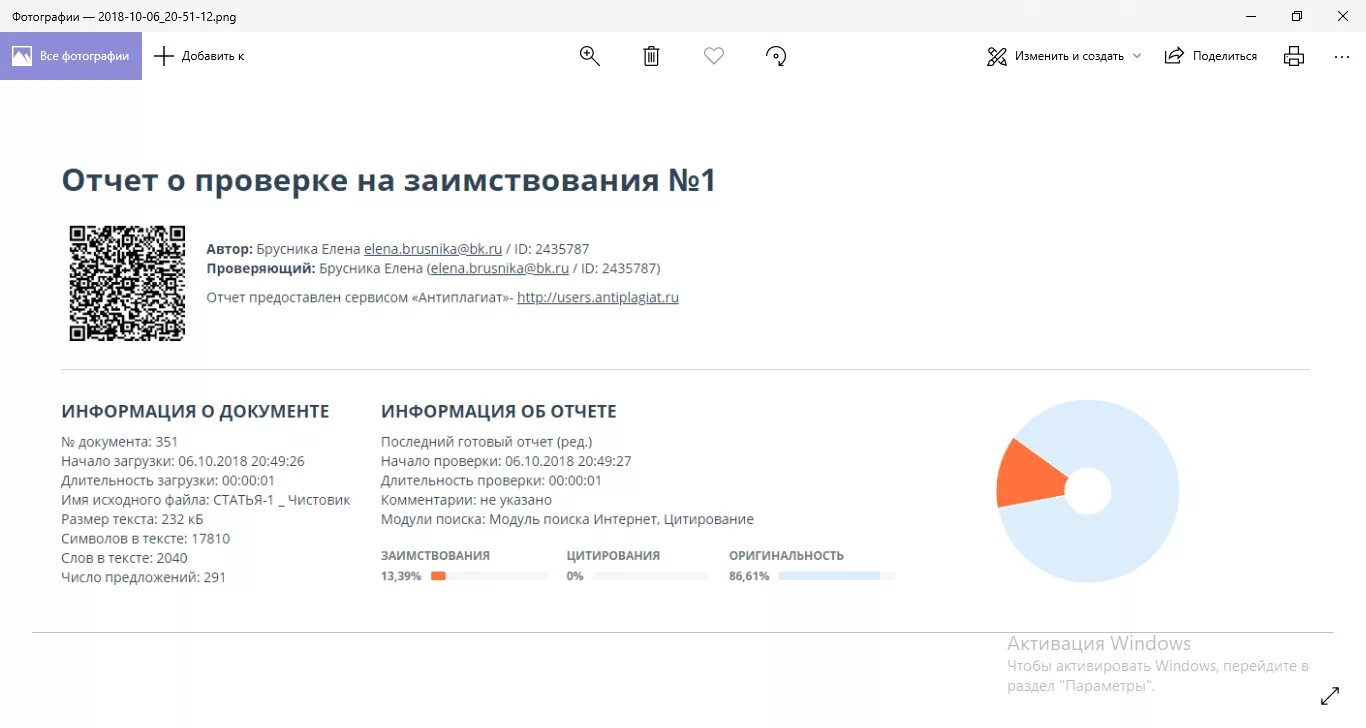The width and height of the screenshot is (1366, 728).
Task: Click the source file name line
Action: [206, 499]
